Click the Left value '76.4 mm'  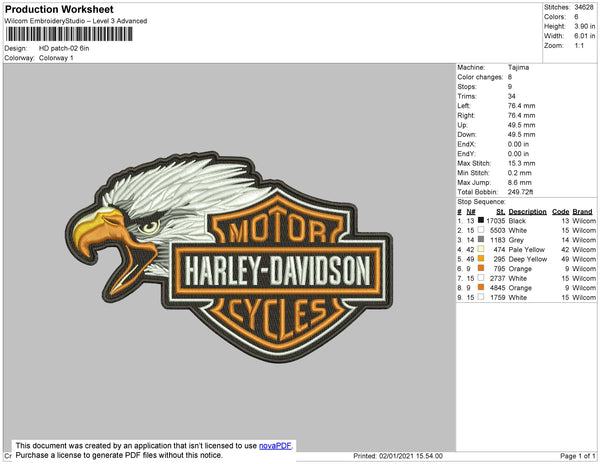tap(522, 106)
